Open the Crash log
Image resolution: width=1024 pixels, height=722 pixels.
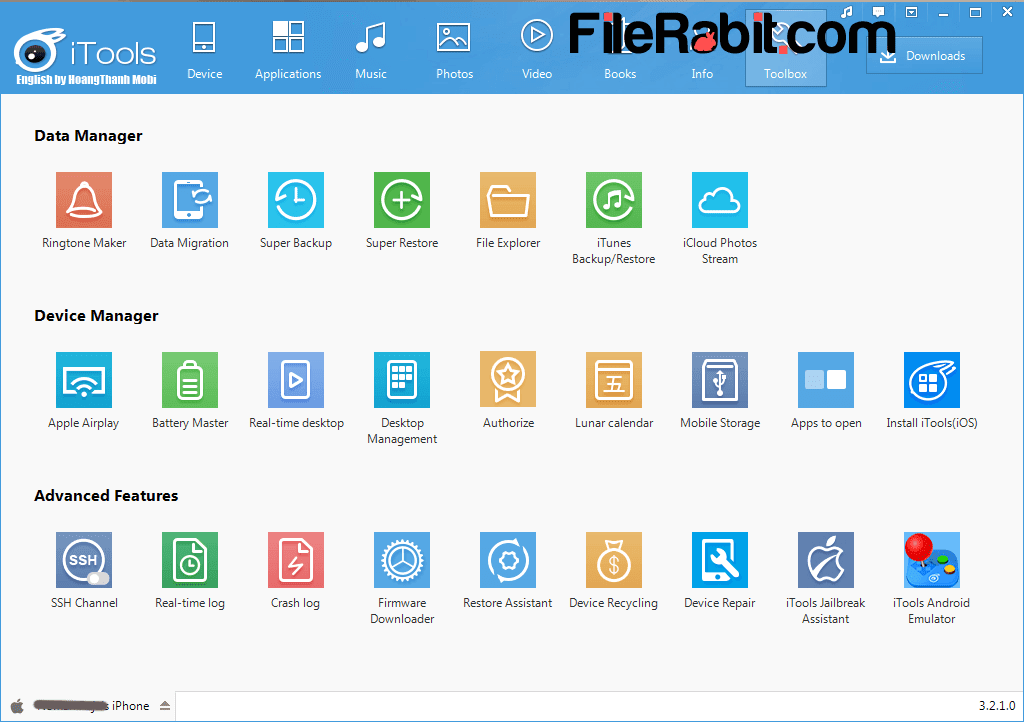[x=296, y=560]
